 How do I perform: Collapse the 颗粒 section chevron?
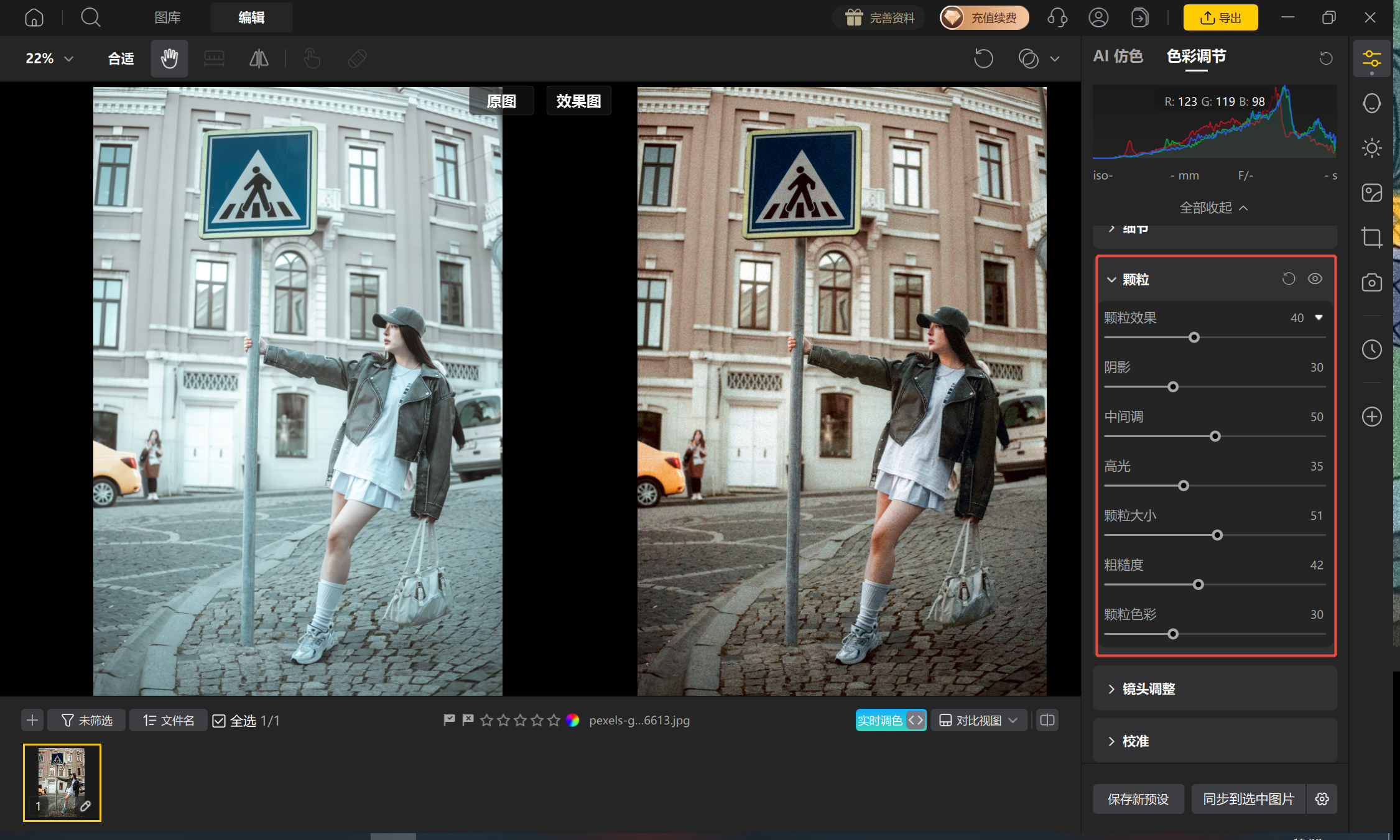pyautogui.click(x=1111, y=280)
